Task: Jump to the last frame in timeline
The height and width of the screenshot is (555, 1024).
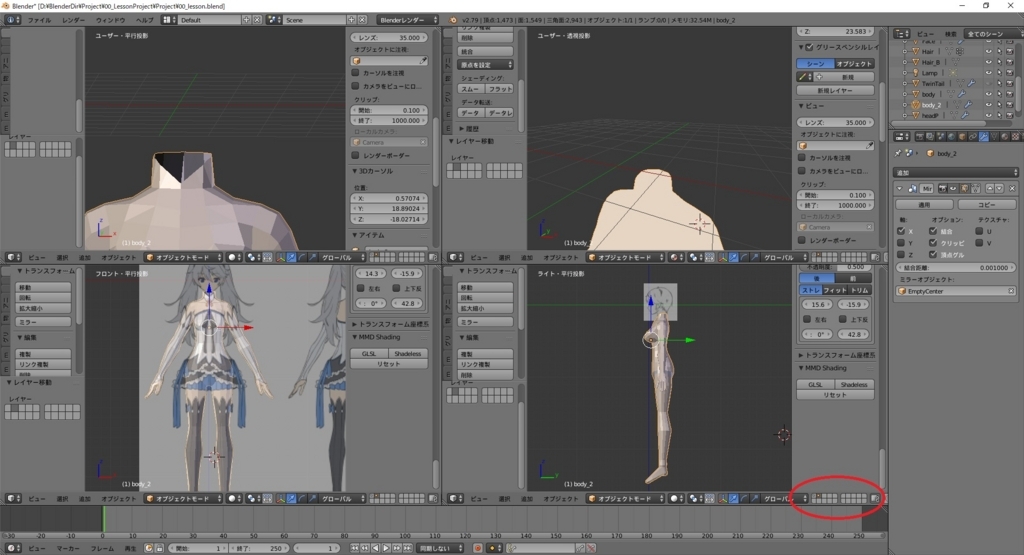Action: click(x=408, y=548)
